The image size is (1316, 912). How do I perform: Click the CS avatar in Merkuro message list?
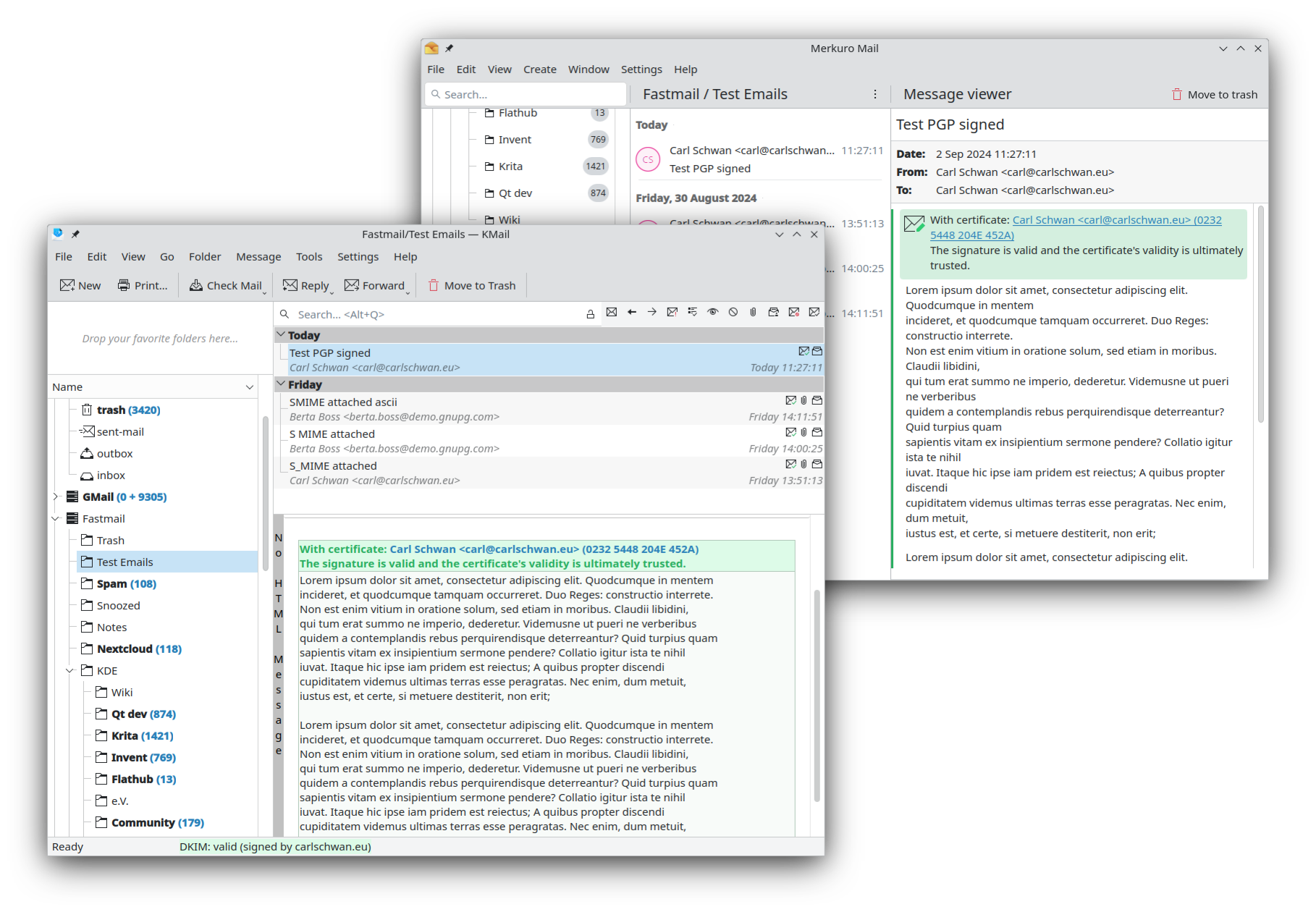648,159
